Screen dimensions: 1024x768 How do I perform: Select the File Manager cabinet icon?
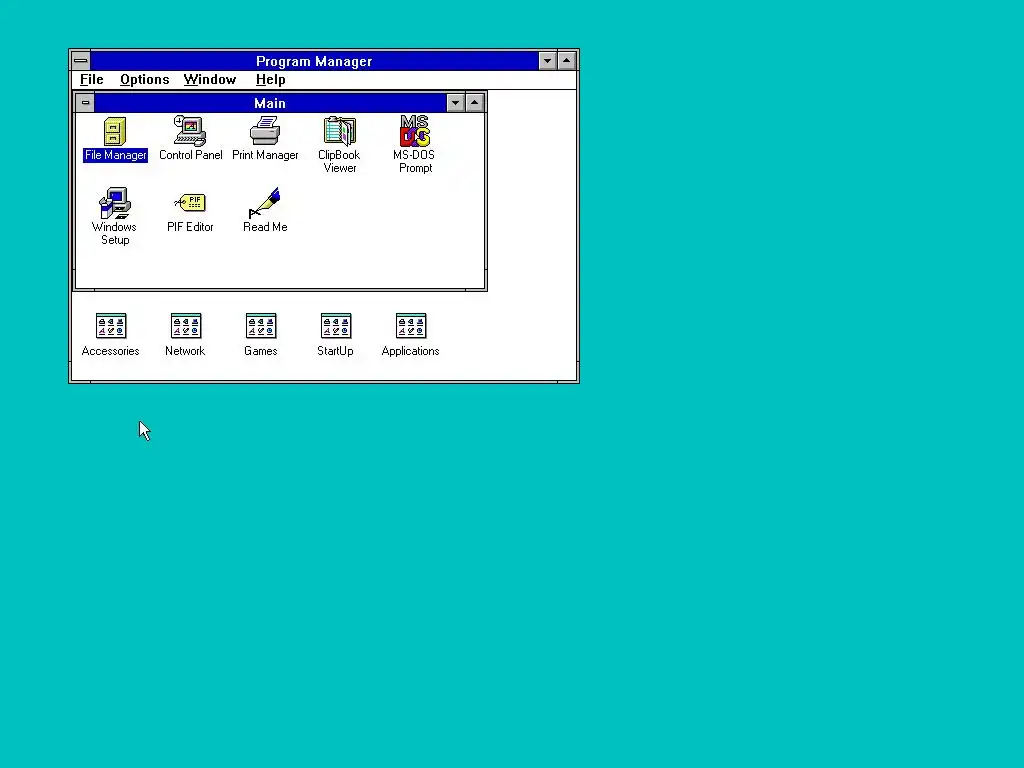click(x=115, y=131)
